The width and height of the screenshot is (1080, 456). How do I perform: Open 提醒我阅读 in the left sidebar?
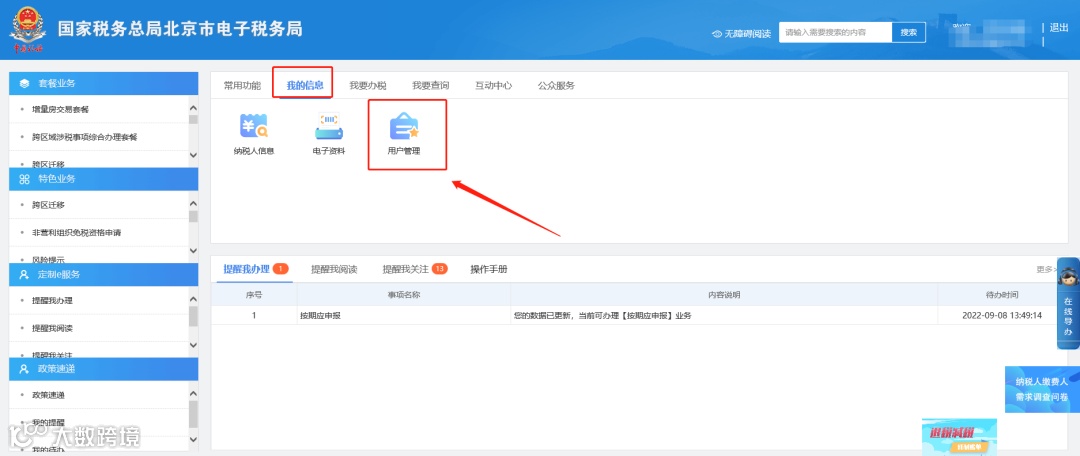[52, 329]
